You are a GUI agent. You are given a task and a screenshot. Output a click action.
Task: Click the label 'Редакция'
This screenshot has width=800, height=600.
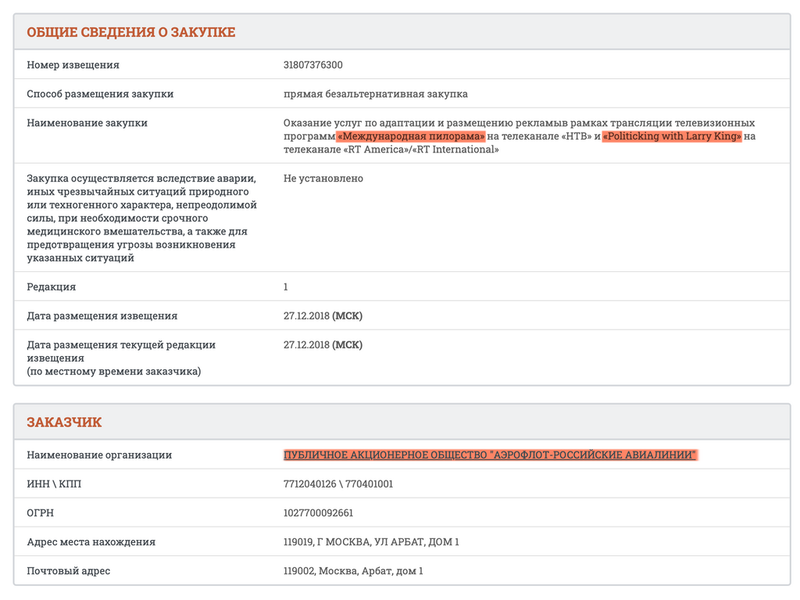click(x=51, y=287)
